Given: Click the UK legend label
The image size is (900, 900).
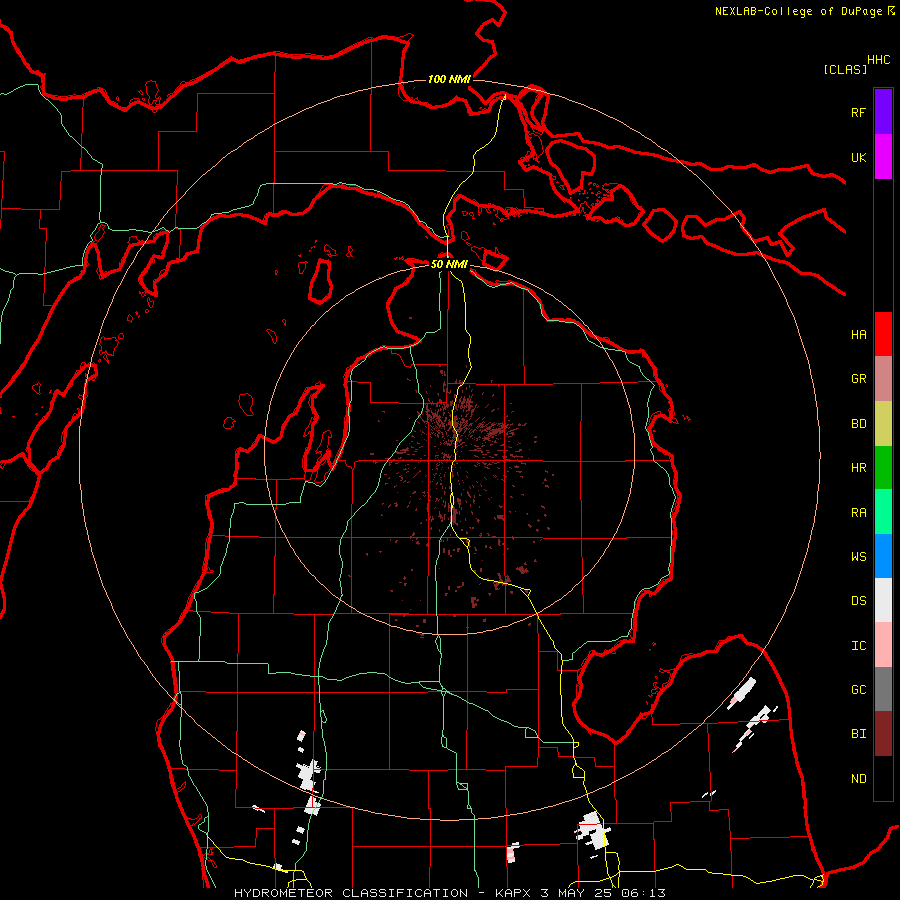Looking at the screenshot, I should coord(858,157).
